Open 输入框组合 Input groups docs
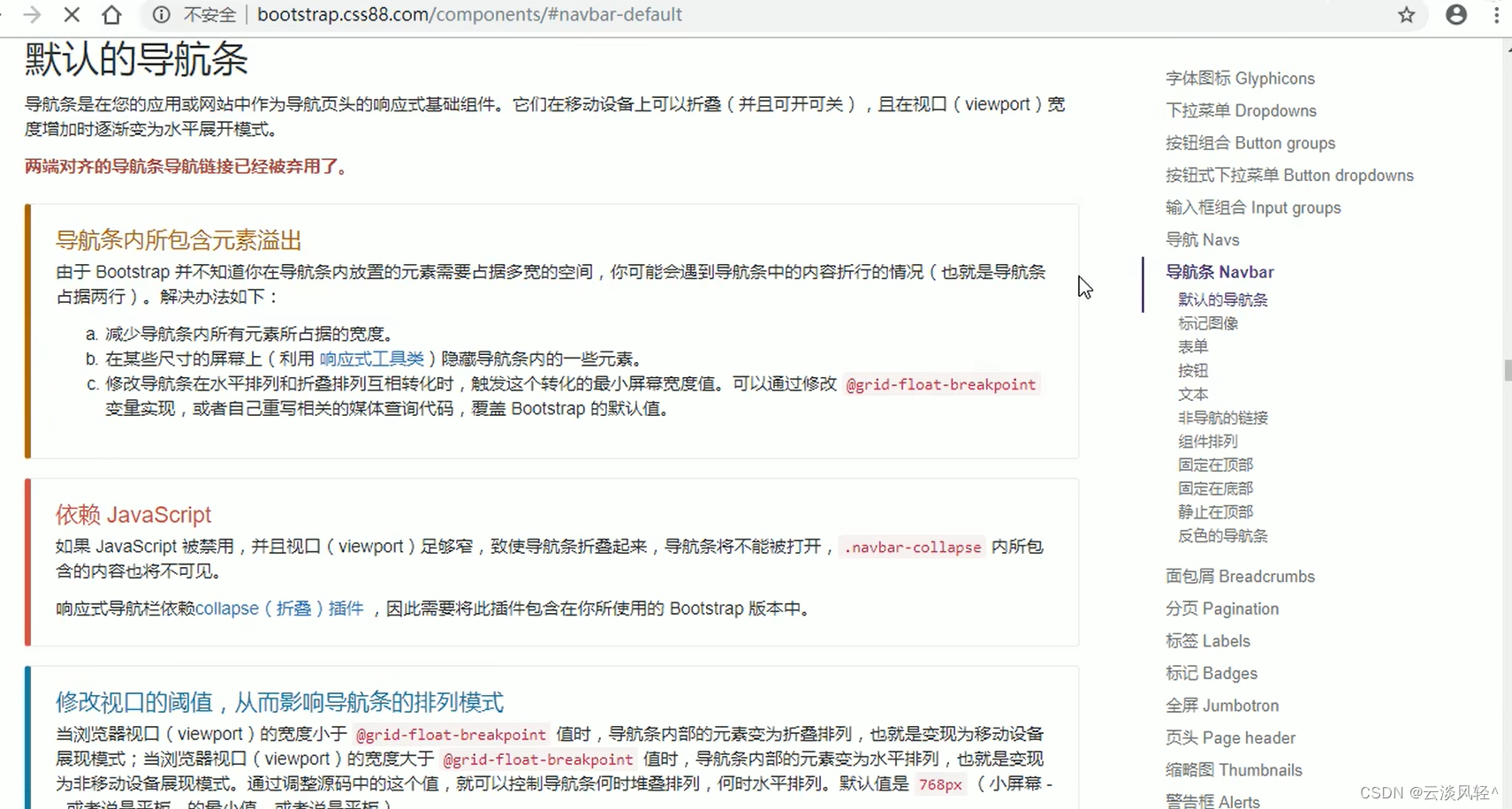Screen dimensions: 1512x809 [x=1253, y=207]
